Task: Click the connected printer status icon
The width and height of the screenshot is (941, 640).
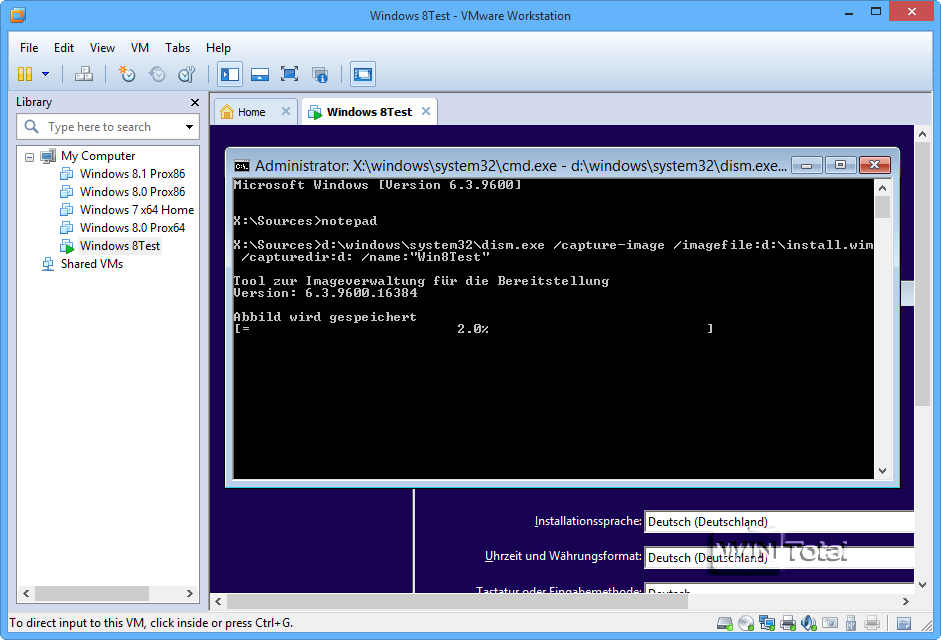Action: (x=788, y=624)
